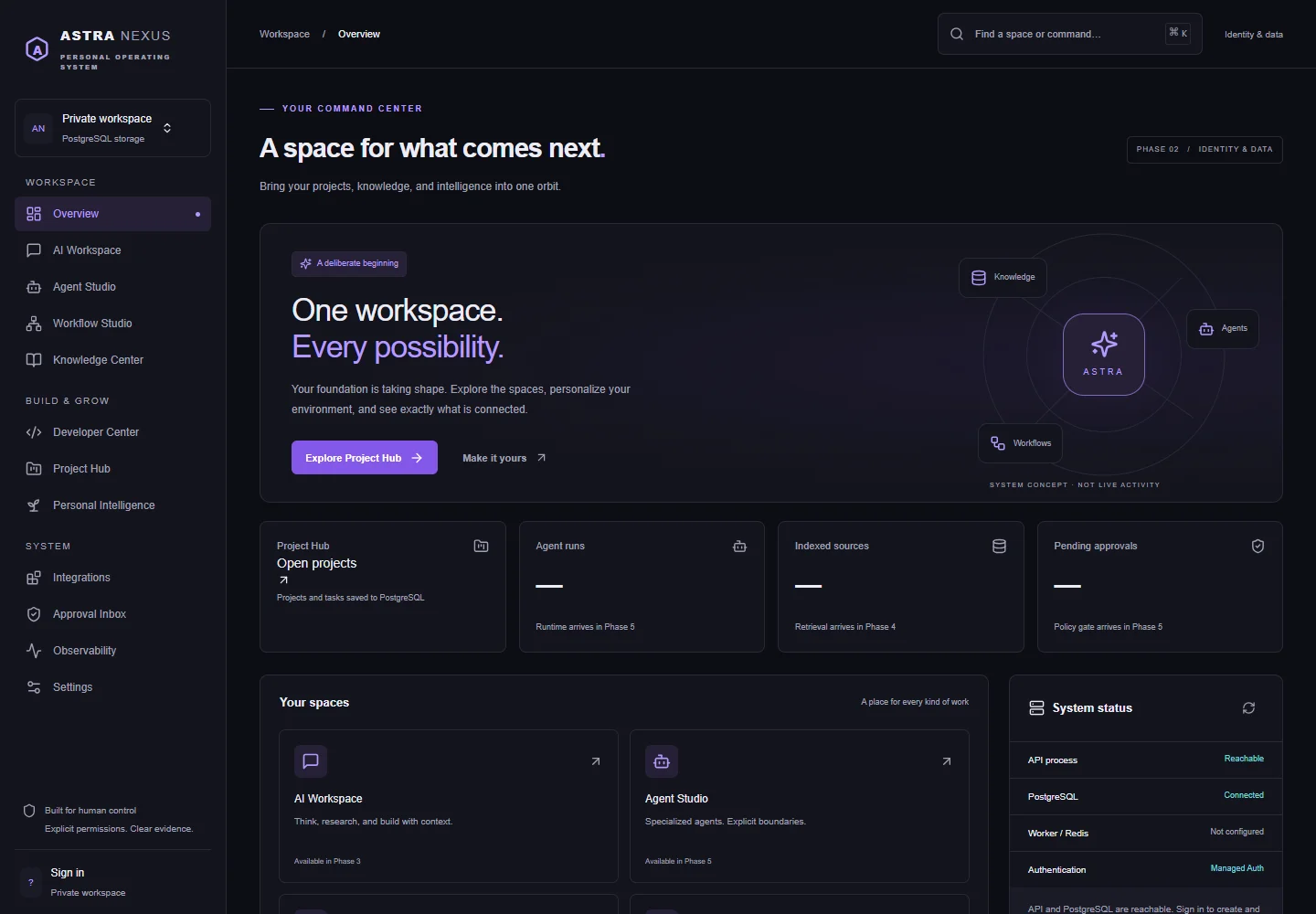The image size is (1316, 914).
Task: Open AI Workspace in the sidebar
Action: [x=112, y=250]
